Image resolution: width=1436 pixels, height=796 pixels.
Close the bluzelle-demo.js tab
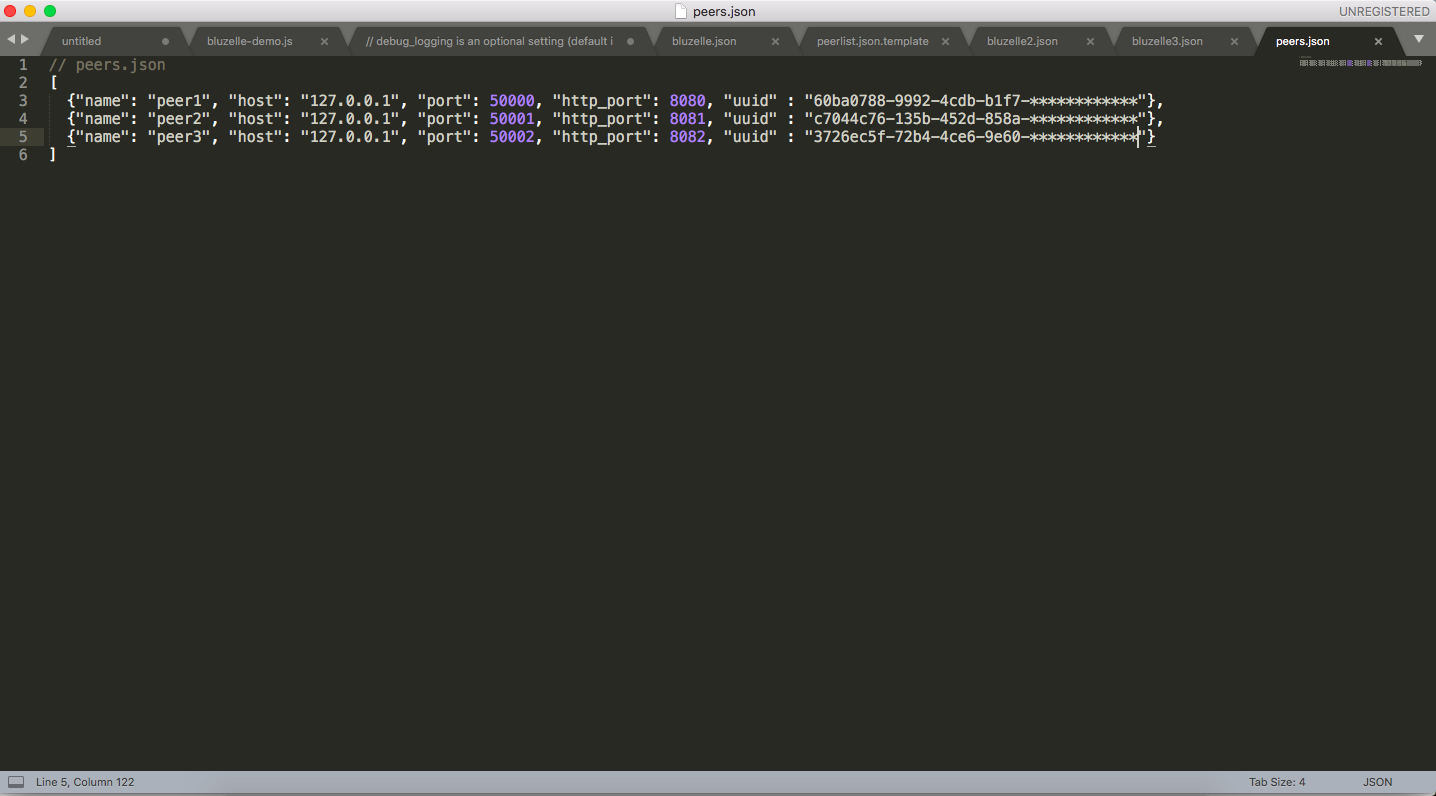[324, 42]
